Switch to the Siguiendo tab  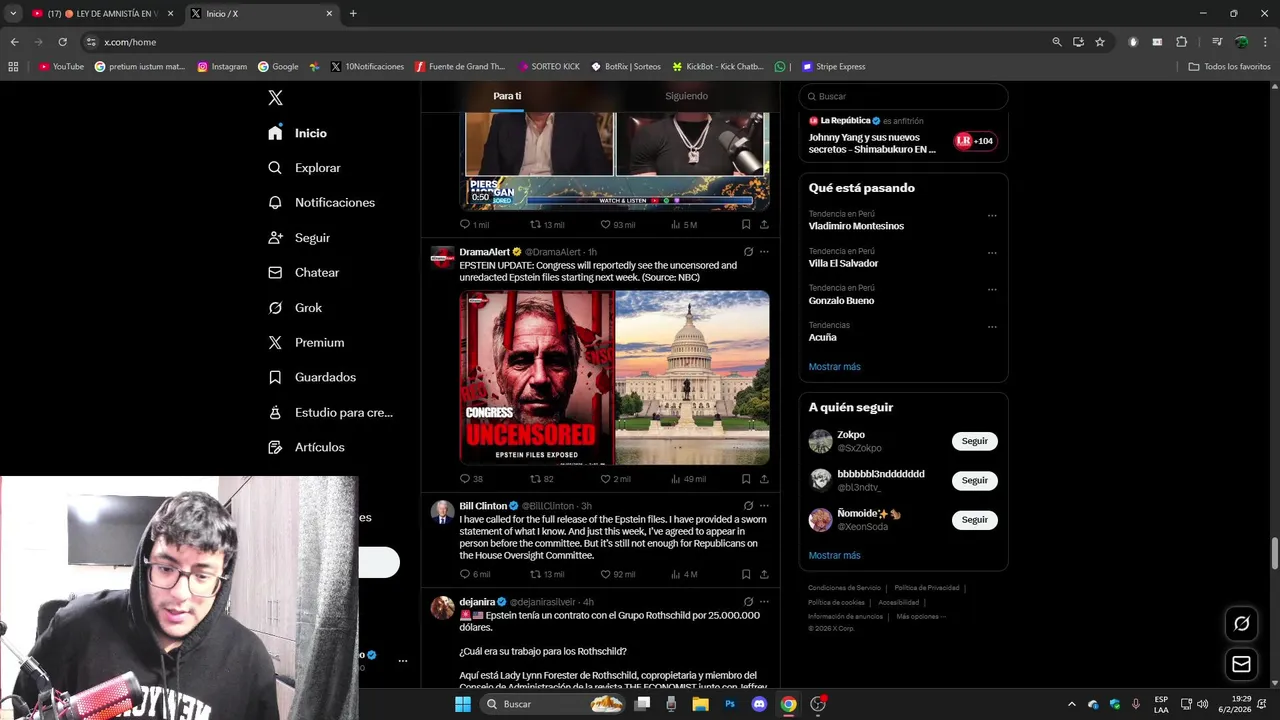point(686,96)
